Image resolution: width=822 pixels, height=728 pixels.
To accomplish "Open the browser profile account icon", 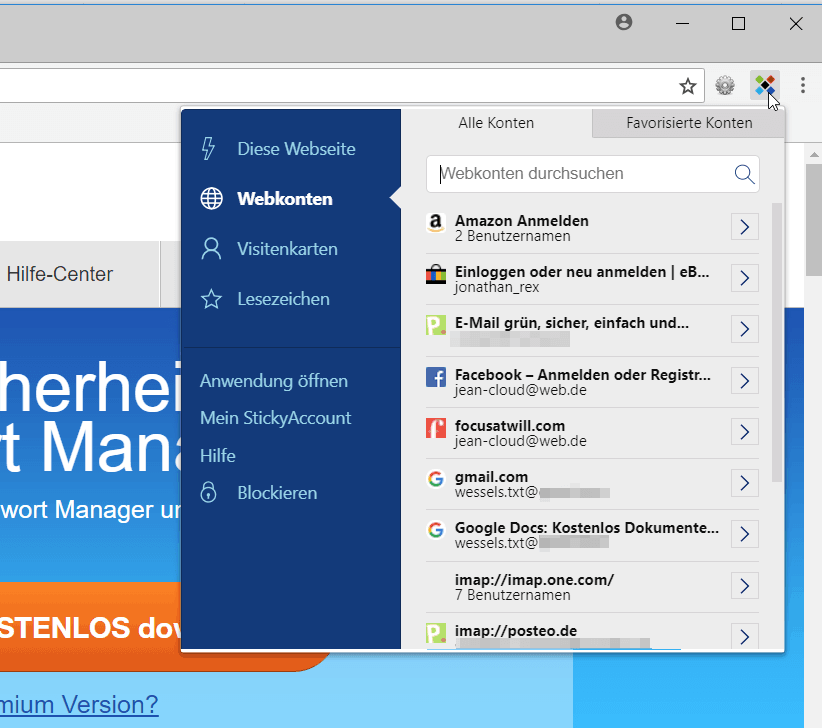I will pos(624,22).
